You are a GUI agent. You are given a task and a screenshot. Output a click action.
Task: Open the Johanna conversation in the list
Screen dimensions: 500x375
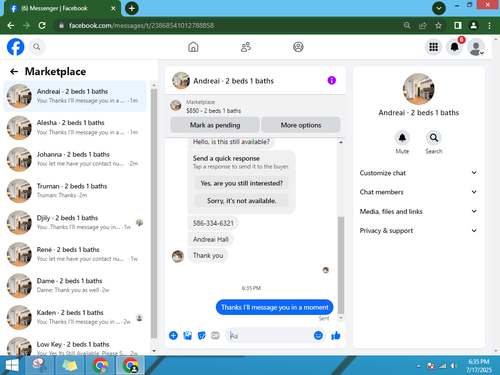point(75,159)
